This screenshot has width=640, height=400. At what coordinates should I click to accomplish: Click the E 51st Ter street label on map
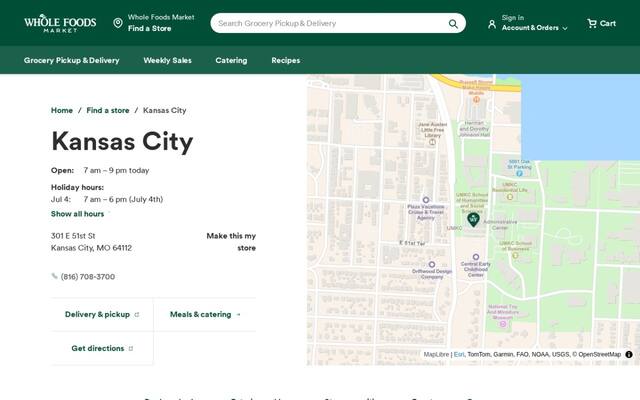(412, 243)
